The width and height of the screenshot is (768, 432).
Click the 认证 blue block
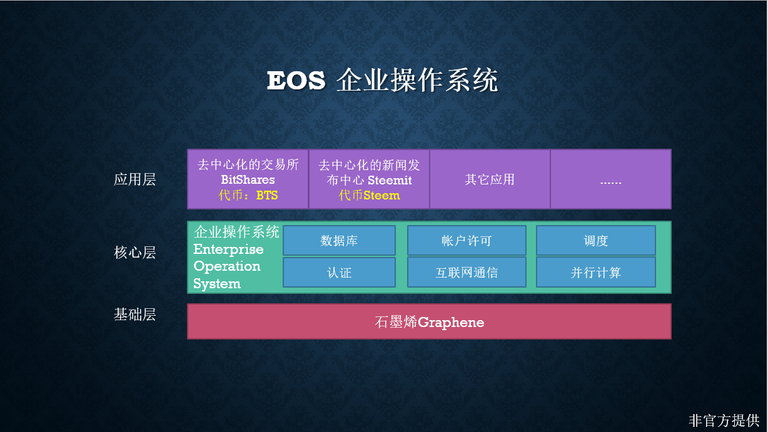tap(339, 272)
